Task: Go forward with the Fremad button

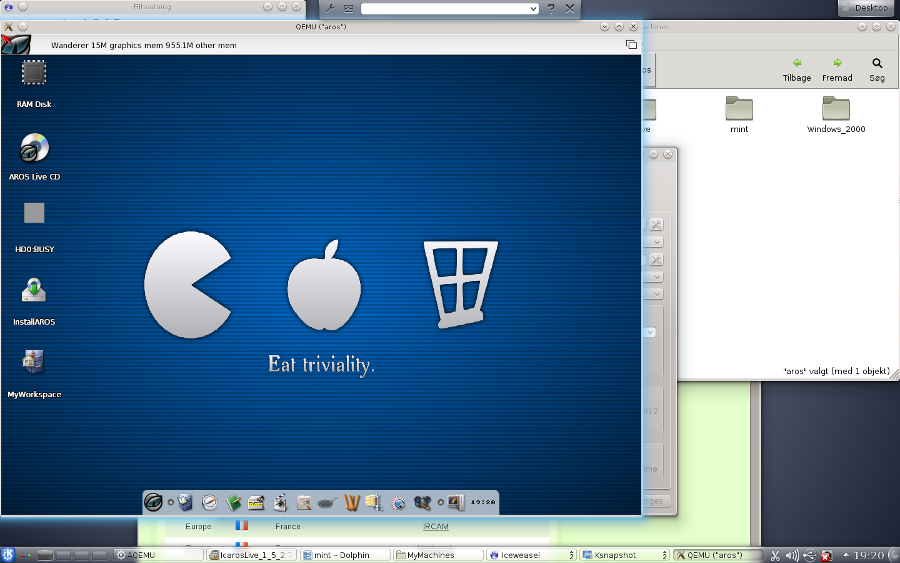Action: click(837, 69)
